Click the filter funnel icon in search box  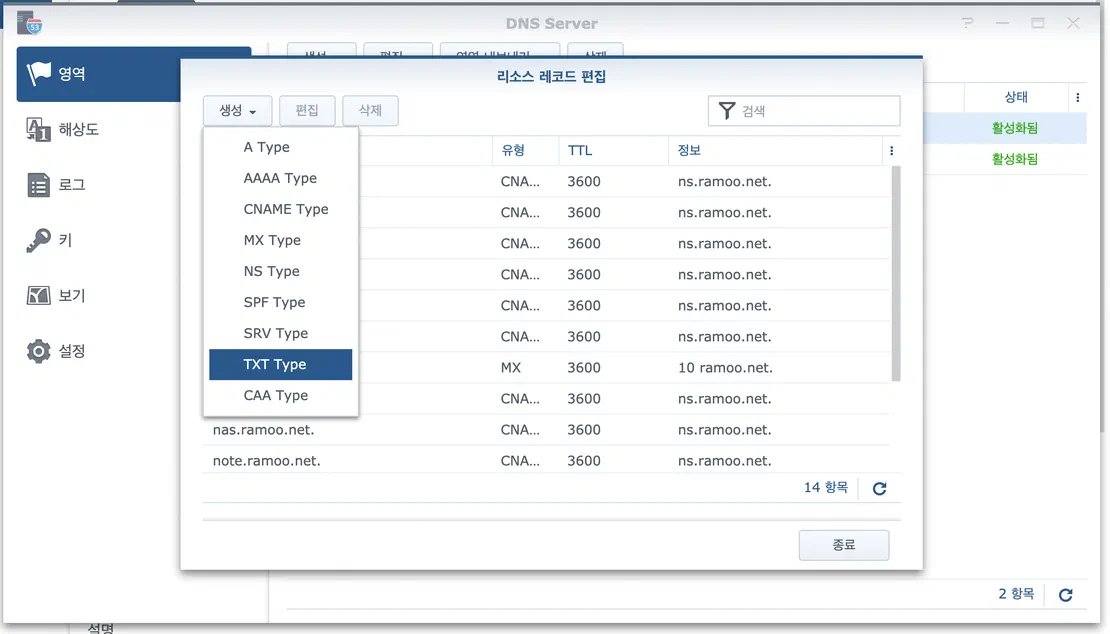point(726,110)
